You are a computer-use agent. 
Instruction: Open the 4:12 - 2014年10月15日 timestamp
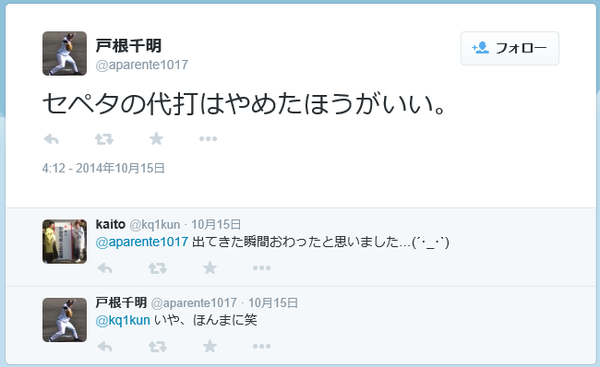coord(103,168)
